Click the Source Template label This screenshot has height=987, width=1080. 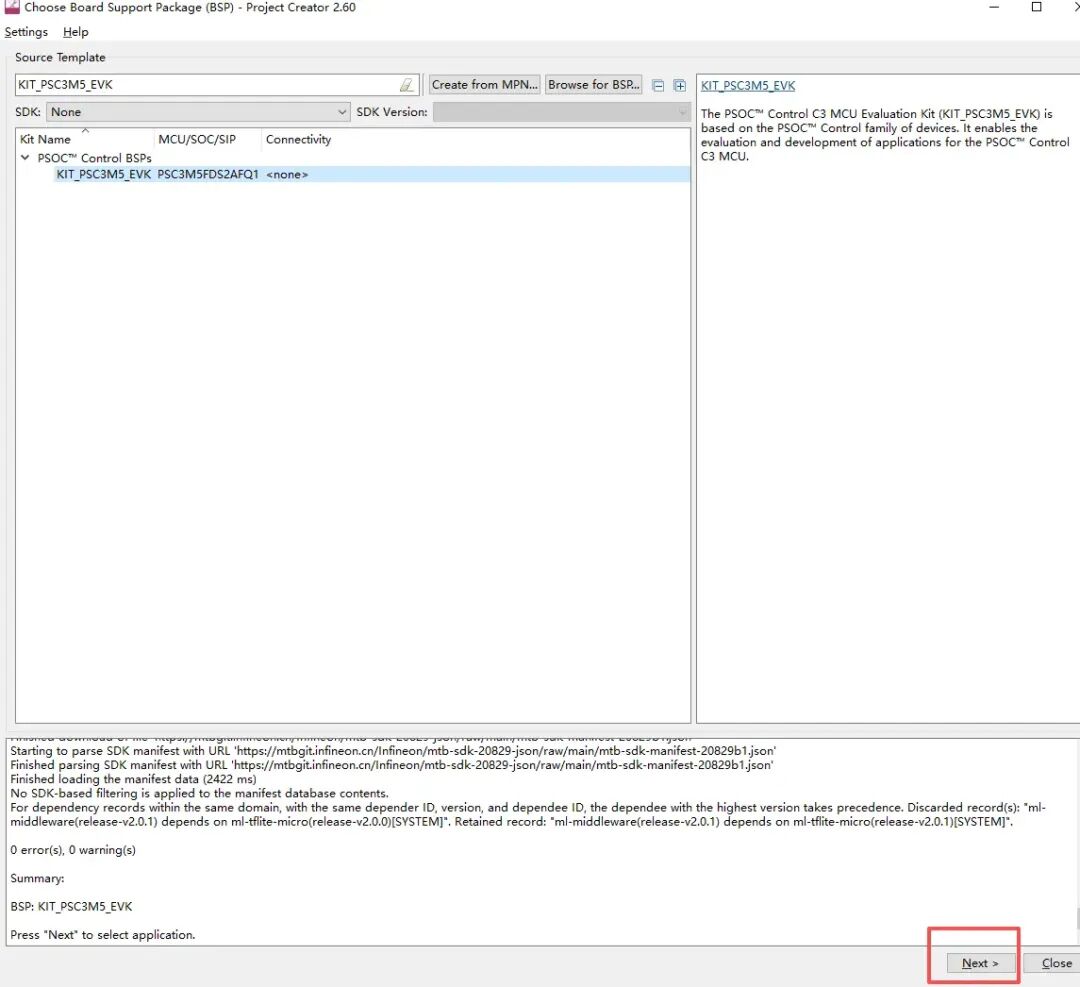pyautogui.click(x=60, y=57)
